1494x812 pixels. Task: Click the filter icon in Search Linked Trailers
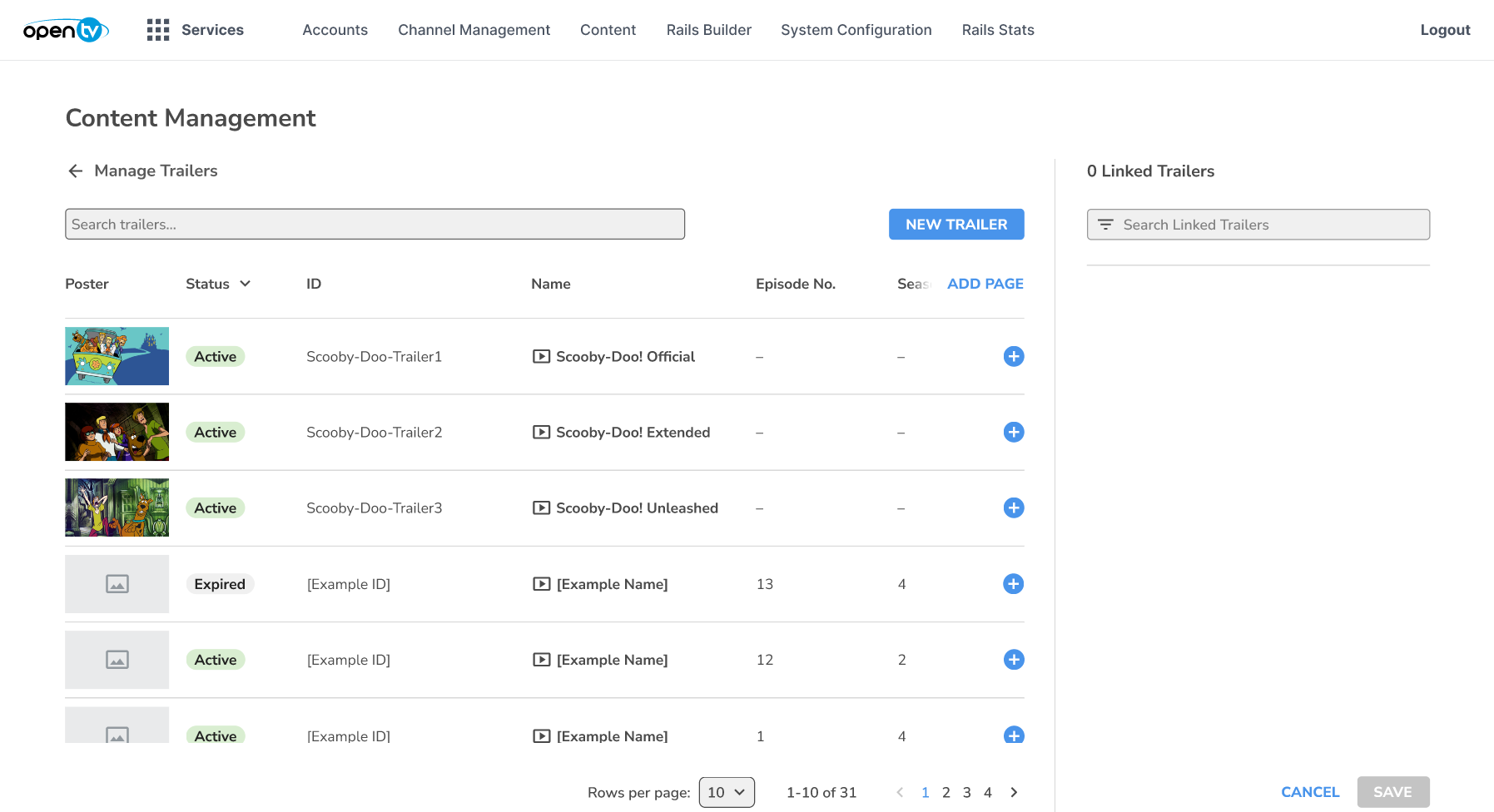pos(1105,225)
